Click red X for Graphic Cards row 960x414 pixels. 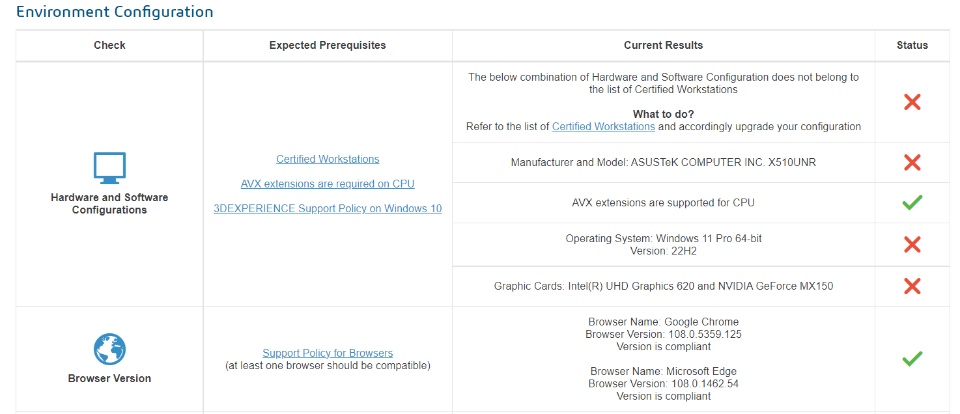coord(911,286)
